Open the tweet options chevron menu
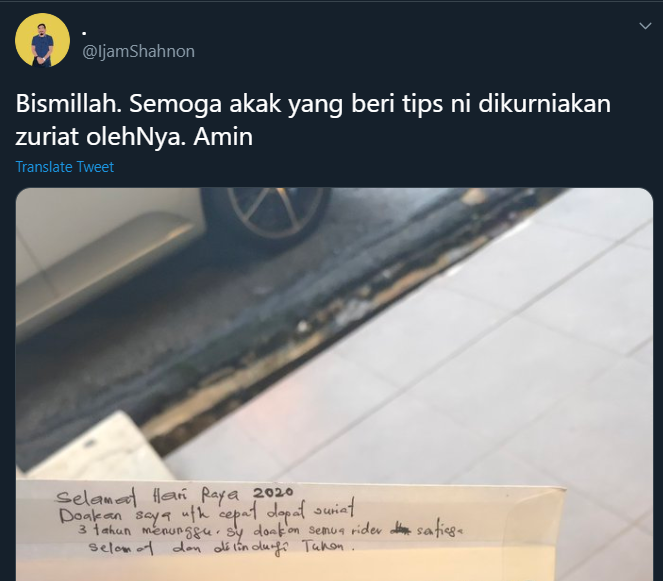The width and height of the screenshot is (663, 581). tap(645, 26)
